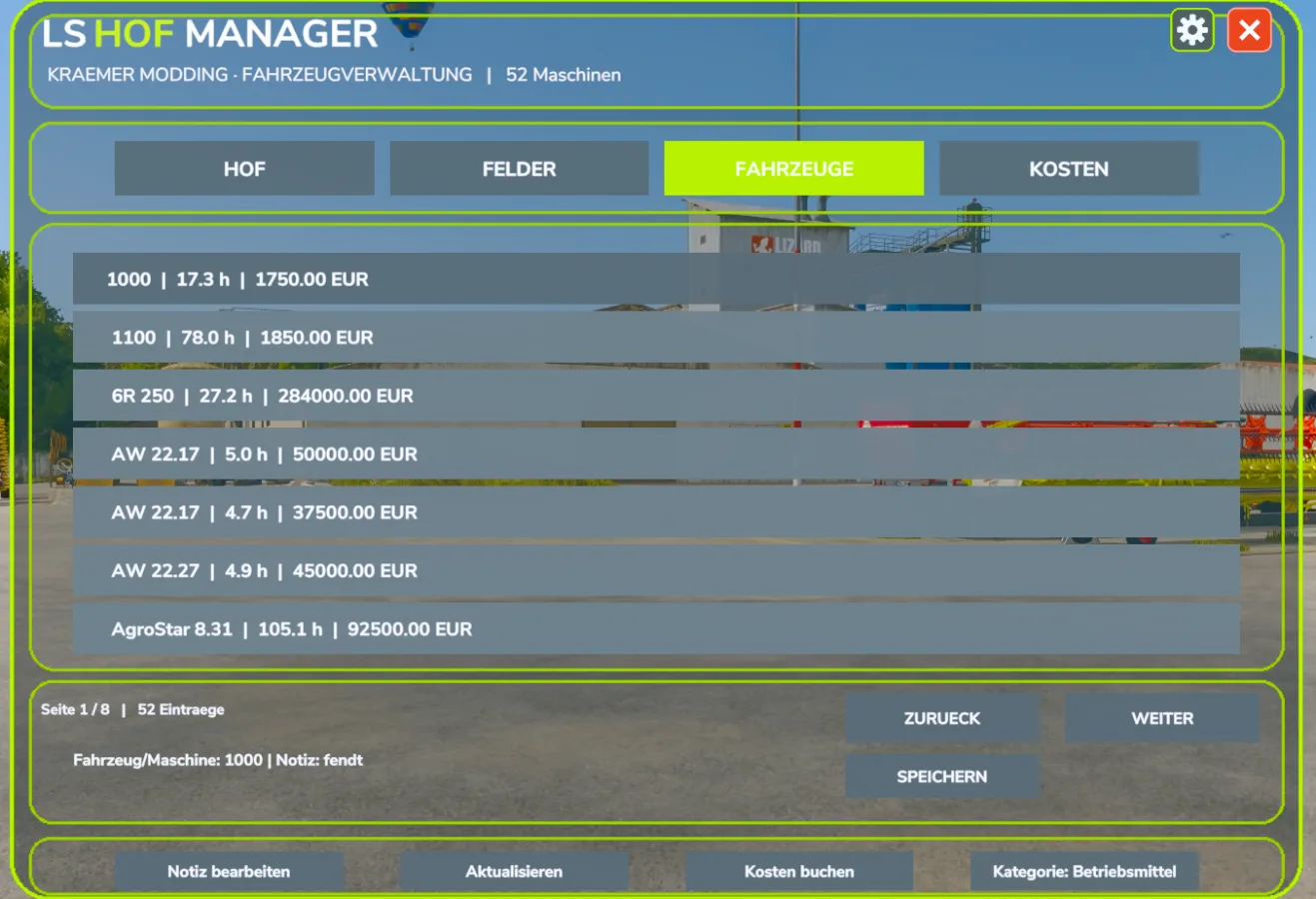Go back with the ZURUECK button
Viewport: 1316px width, 899px height.
[x=942, y=718]
